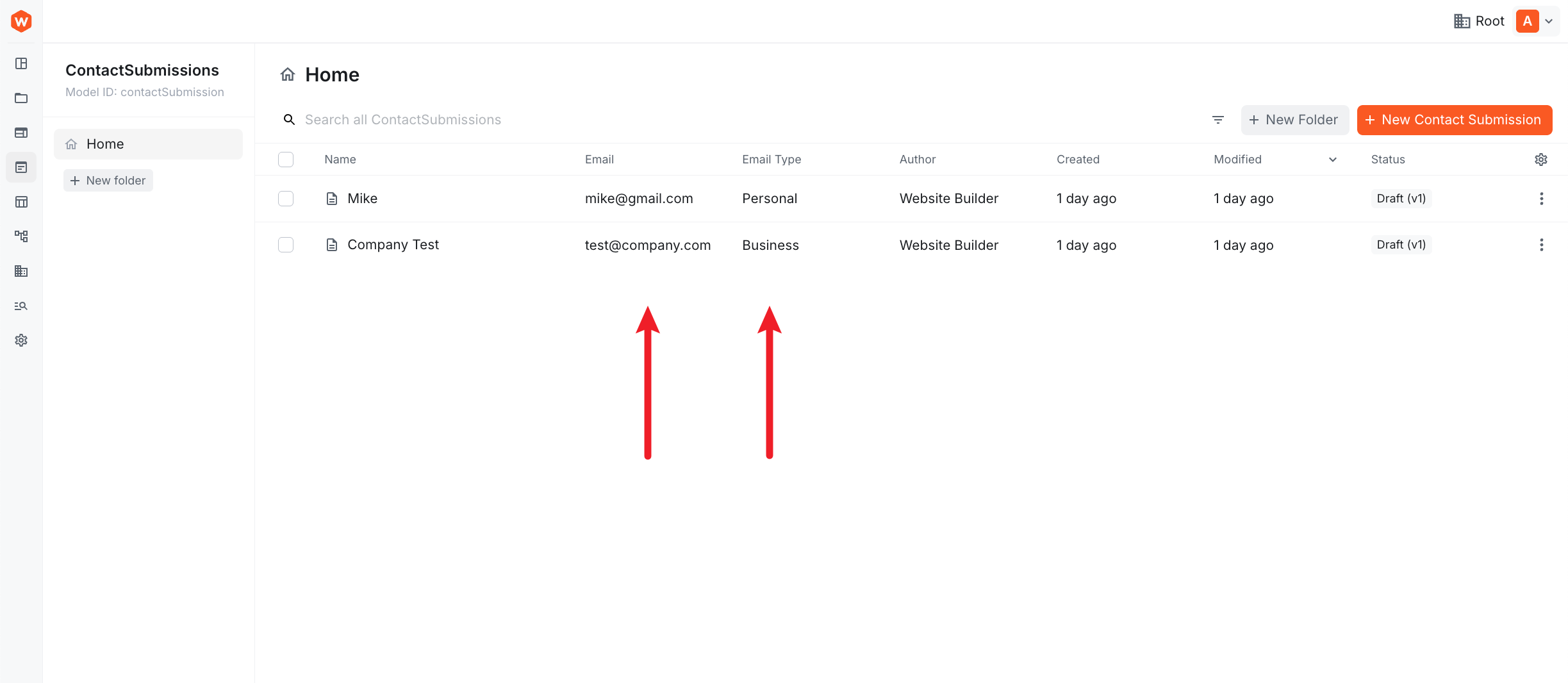Switch to Home in the sidebar
The width and height of the screenshot is (1568, 683).
tap(104, 144)
